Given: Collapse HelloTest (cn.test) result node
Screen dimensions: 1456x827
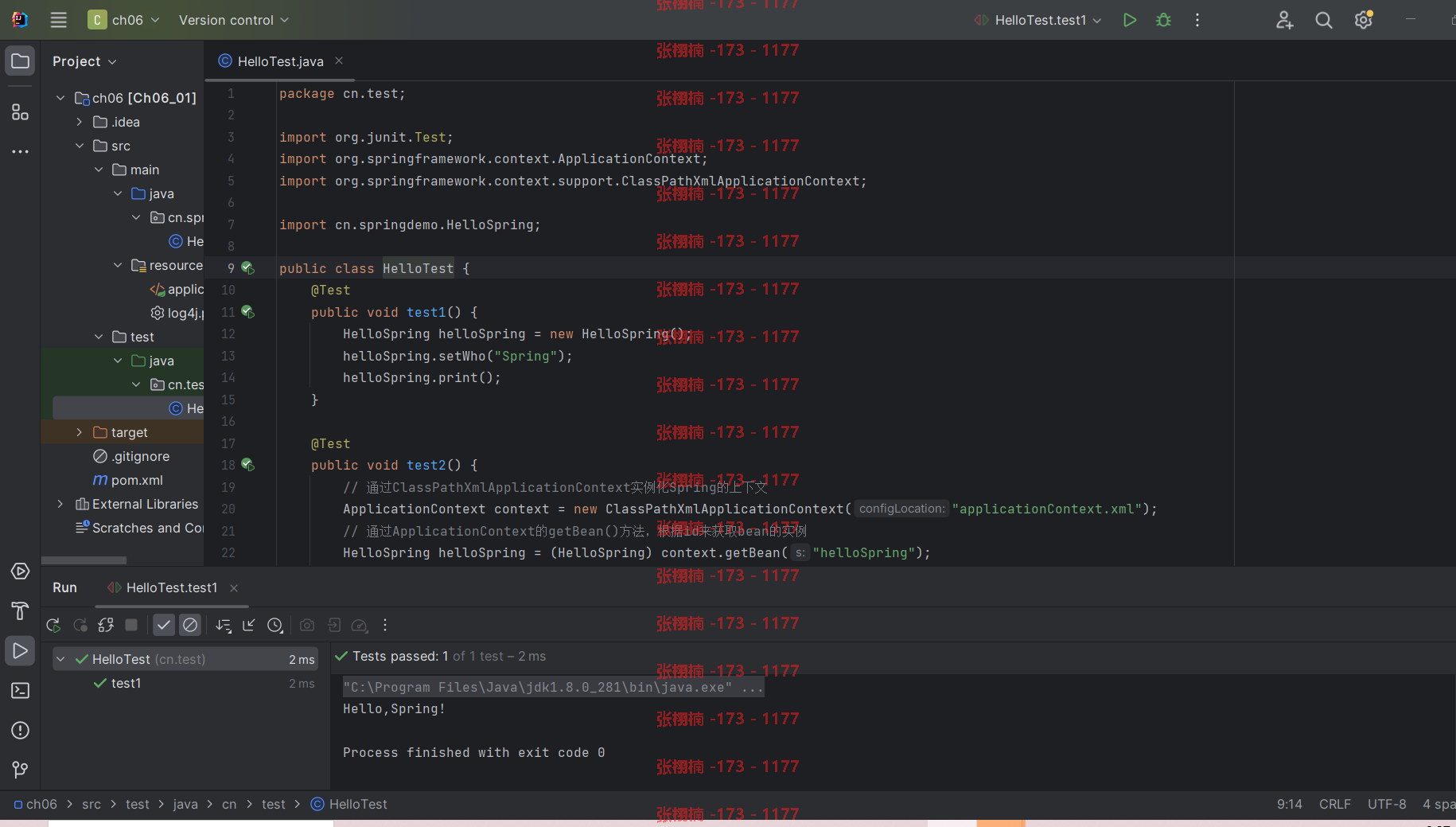Looking at the screenshot, I should click(x=60, y=659).
